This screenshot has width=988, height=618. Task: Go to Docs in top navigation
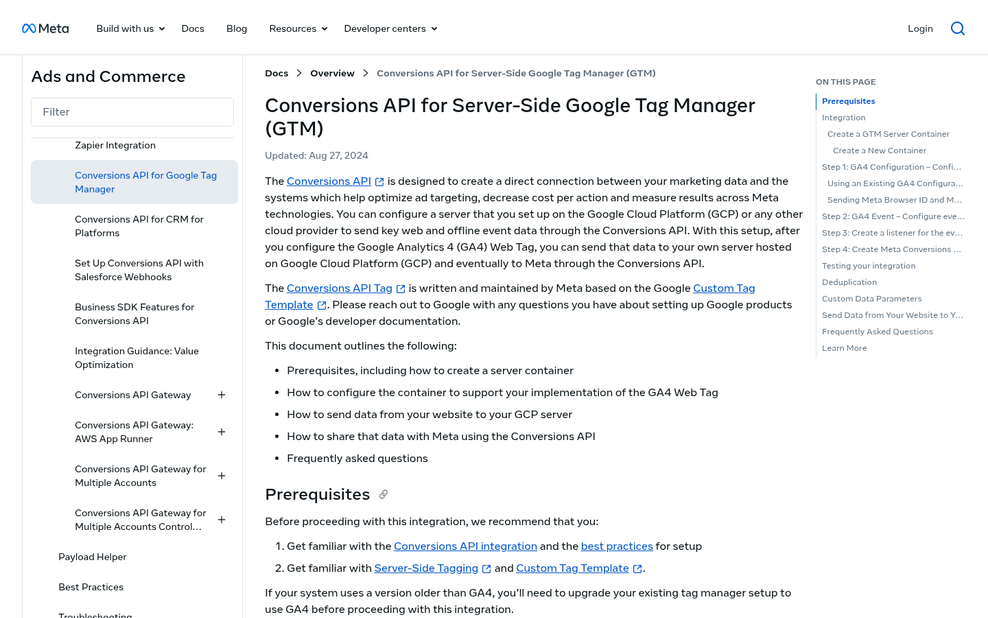pyautogui.click(x=193, y=28)
